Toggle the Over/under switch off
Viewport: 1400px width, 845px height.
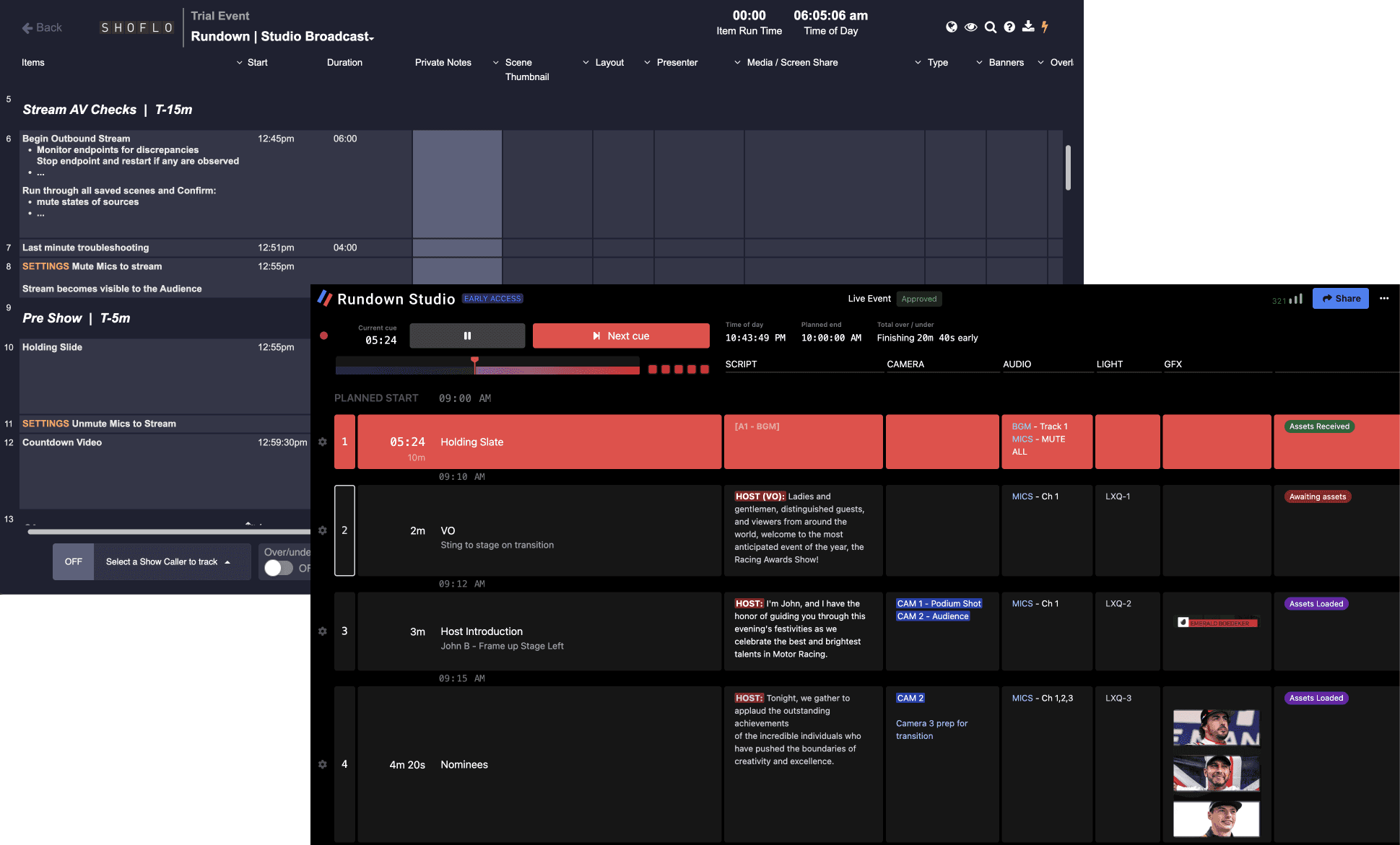(x=277, y=569)
